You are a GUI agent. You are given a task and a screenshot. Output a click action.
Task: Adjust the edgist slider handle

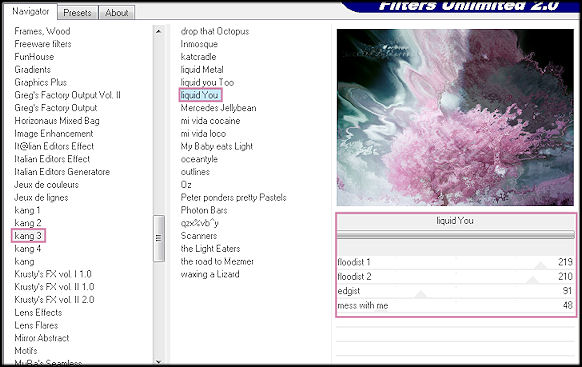421,294
